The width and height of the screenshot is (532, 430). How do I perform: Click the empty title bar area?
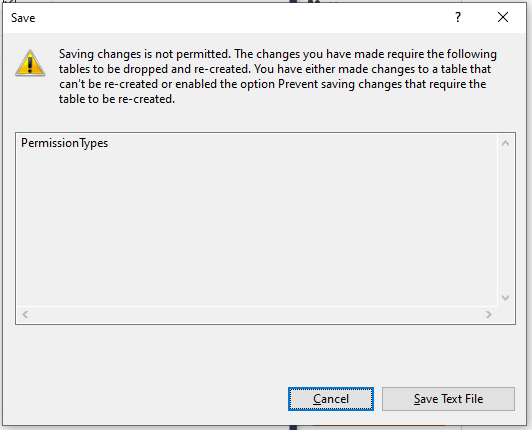point(244,18)
